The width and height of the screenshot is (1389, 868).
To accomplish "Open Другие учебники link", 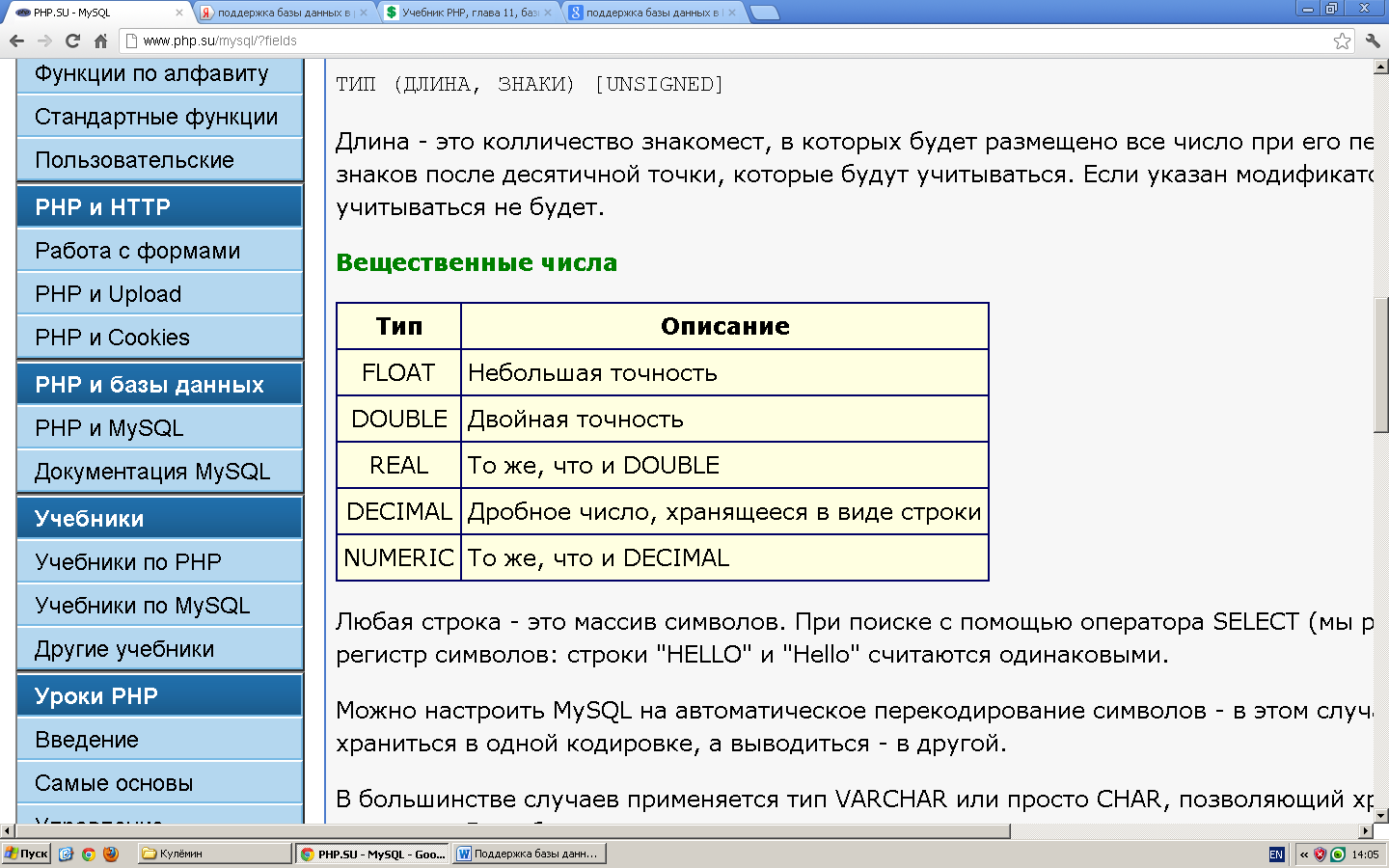I will click(159, 649).
